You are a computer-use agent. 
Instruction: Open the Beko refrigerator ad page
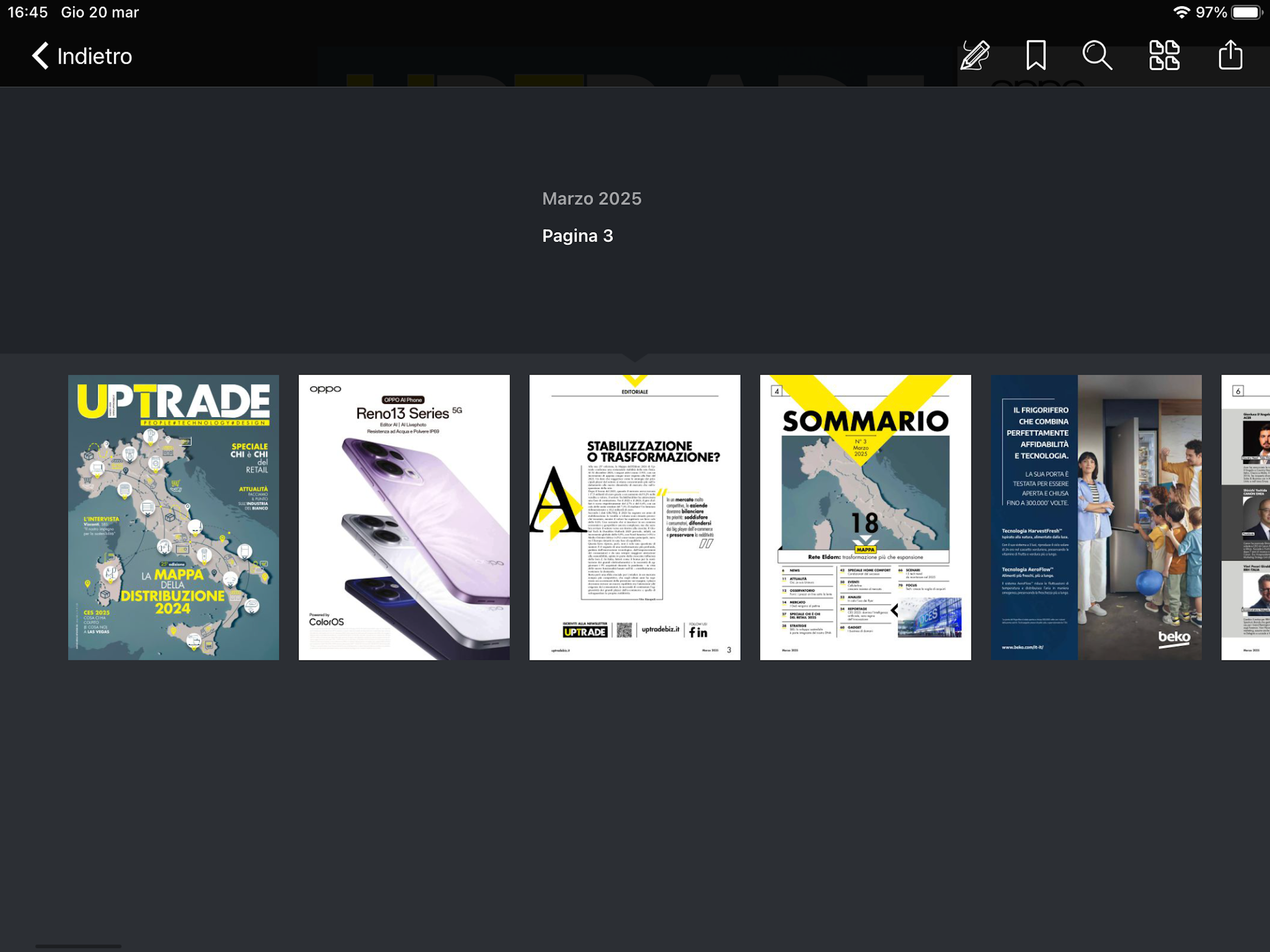(1096, 517)
